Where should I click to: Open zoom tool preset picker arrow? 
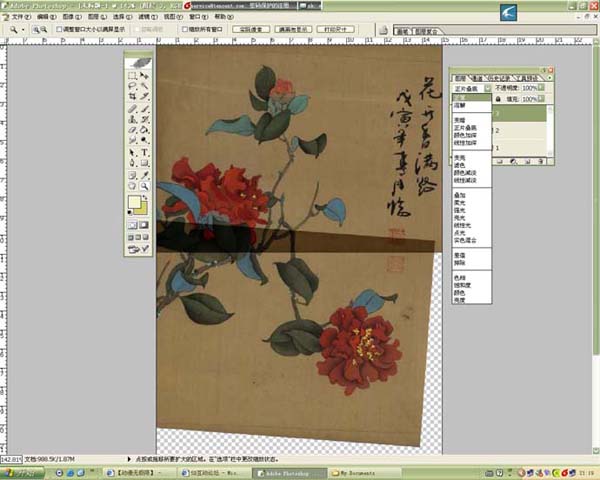tap(23, 30)
